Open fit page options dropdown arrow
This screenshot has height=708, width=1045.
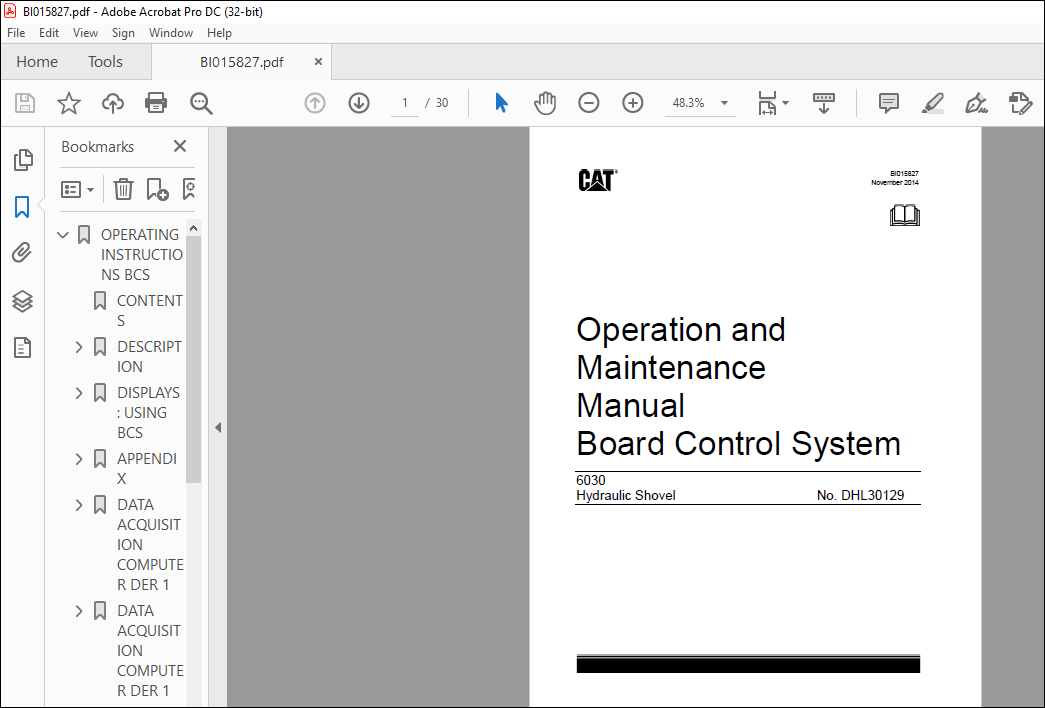[785, 103]
